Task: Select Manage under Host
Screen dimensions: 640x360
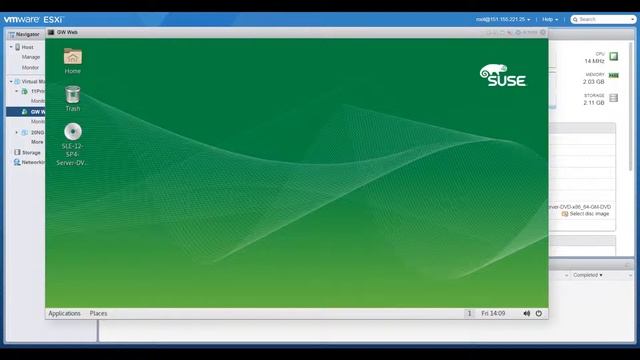Action: point(31,57)
